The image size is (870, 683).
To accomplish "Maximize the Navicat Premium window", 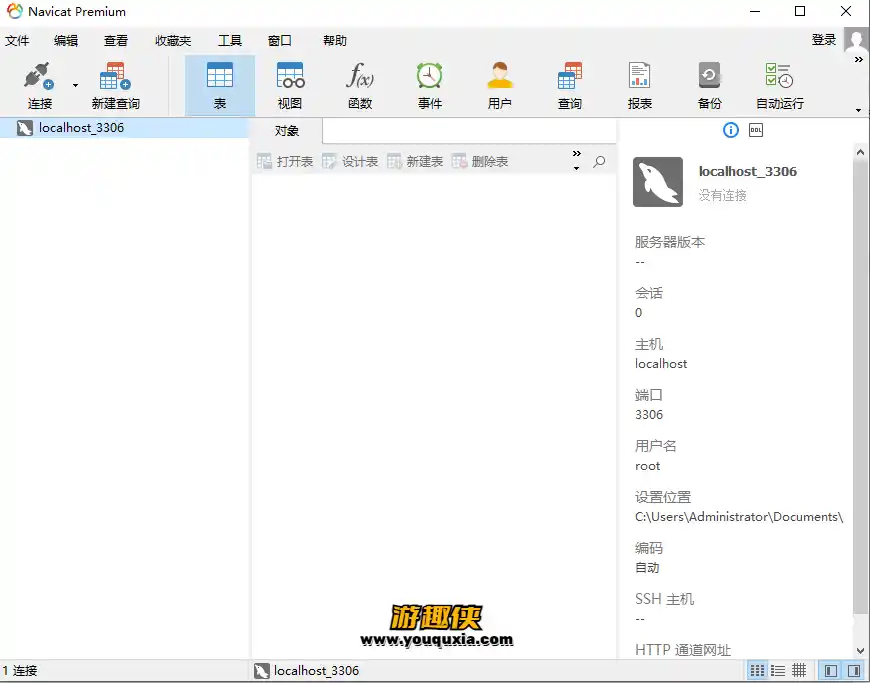I will click(x=800, y=11).
